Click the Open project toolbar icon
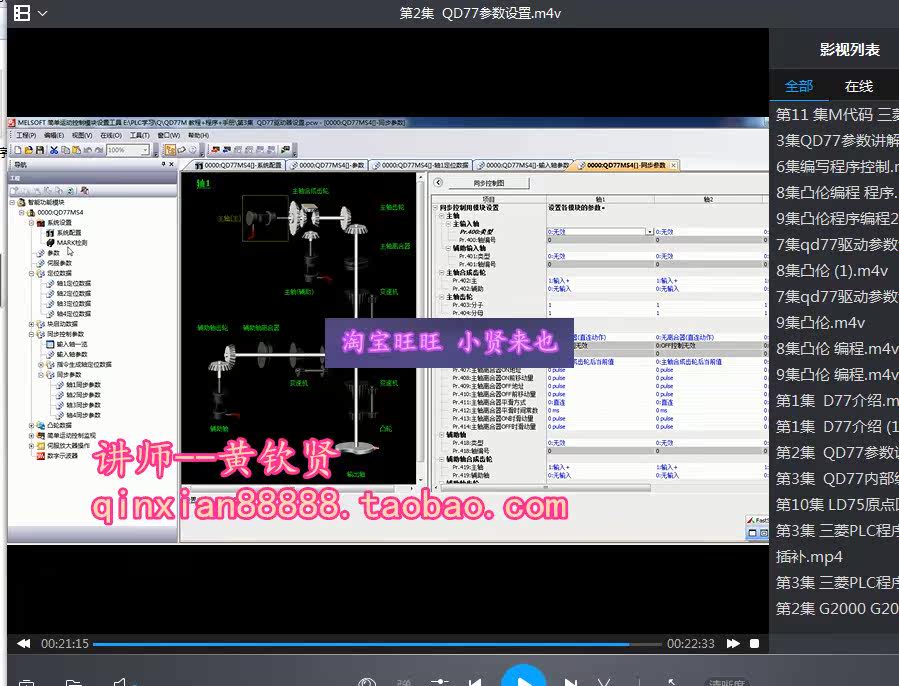 coord(28,150)
